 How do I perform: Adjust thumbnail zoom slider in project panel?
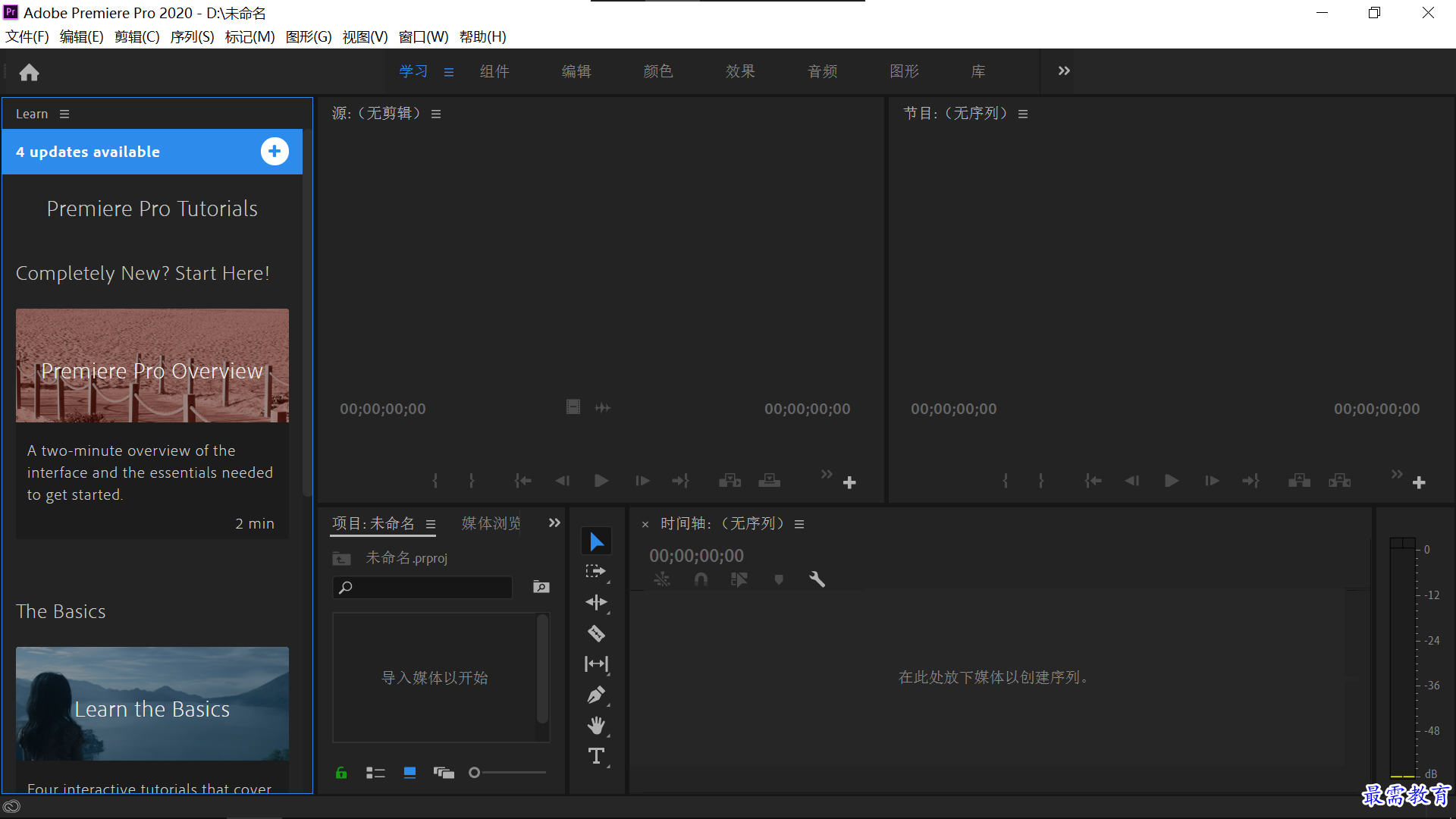point(507,773)
